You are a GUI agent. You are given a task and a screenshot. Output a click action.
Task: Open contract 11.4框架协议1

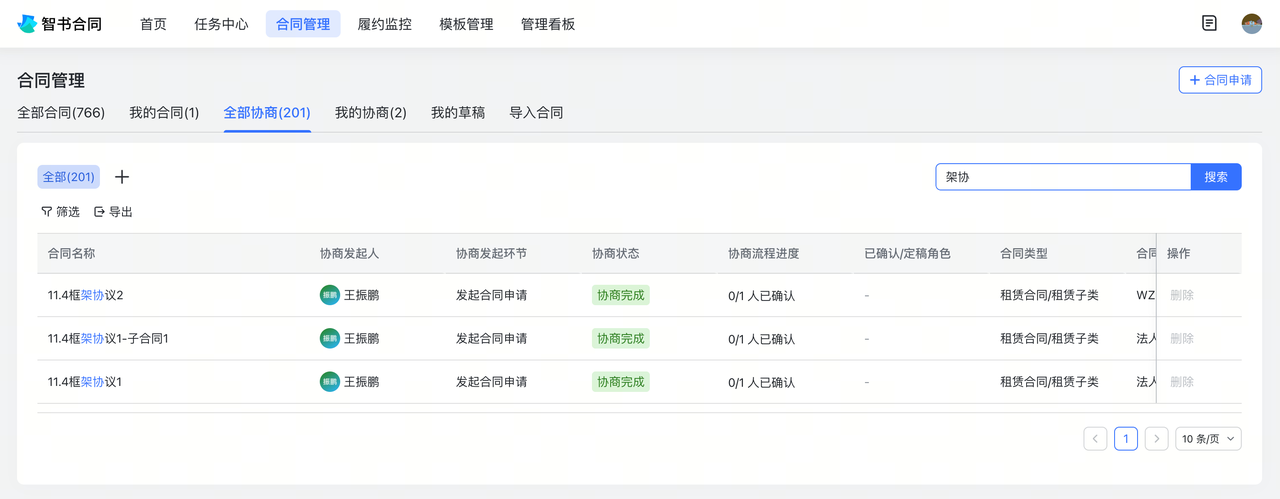(85, 381)
